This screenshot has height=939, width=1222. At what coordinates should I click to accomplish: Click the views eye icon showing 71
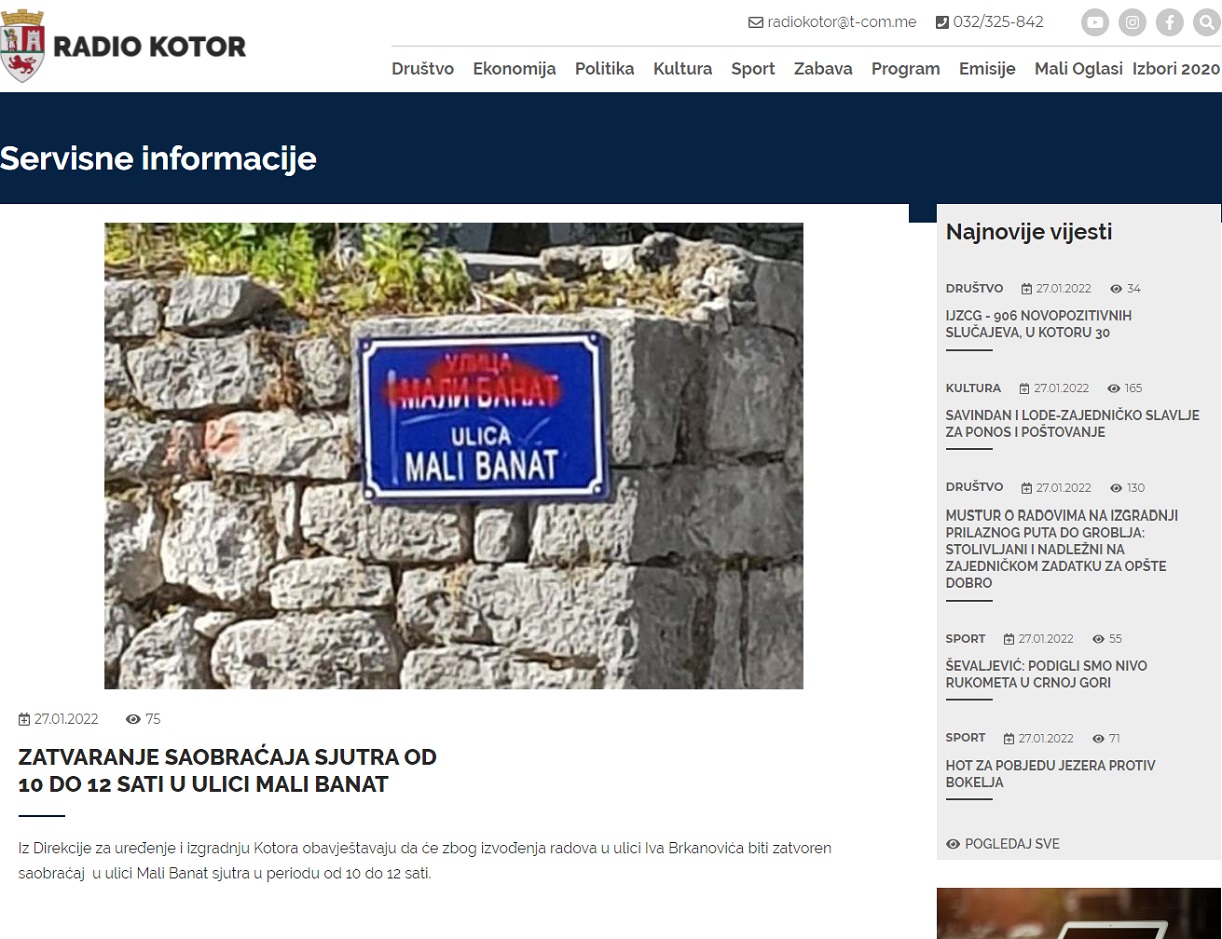click(1099, 739)
